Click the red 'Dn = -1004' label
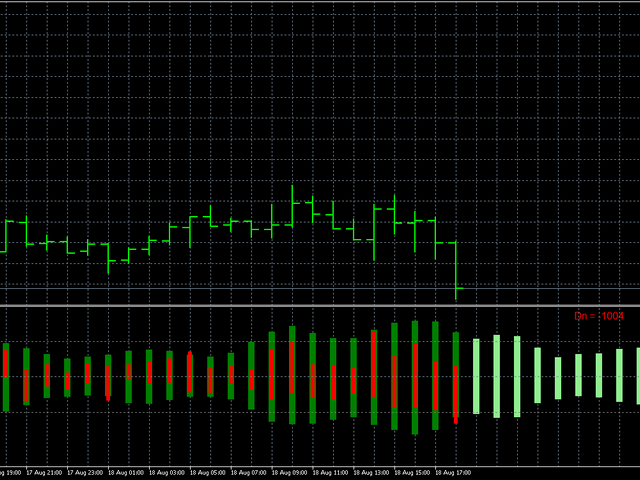 point(599,316)
